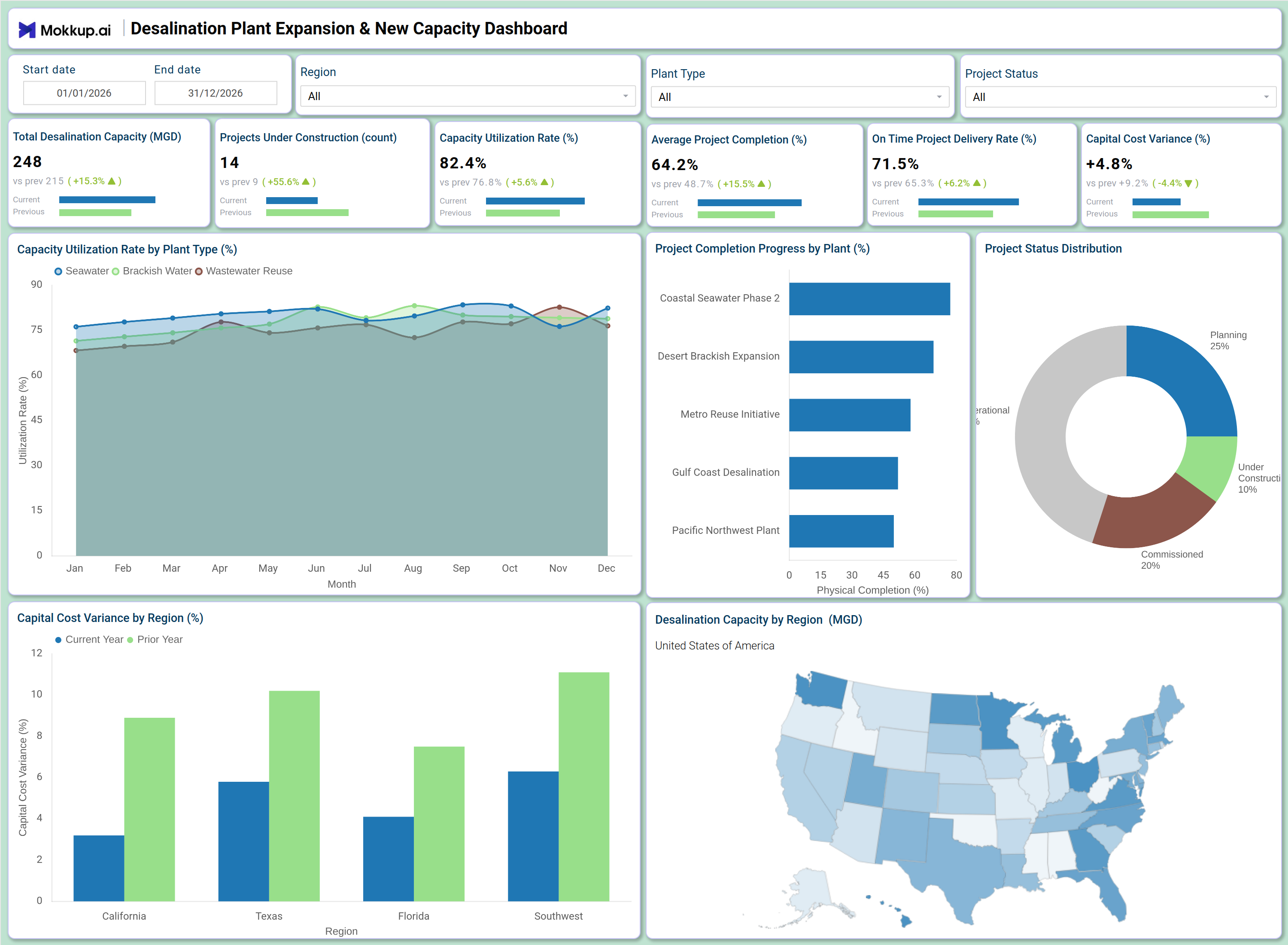Click Wastewater Reuse data point at Nov
The width and height of the screenshot is (1288, 945).
[x=559, y=307]
